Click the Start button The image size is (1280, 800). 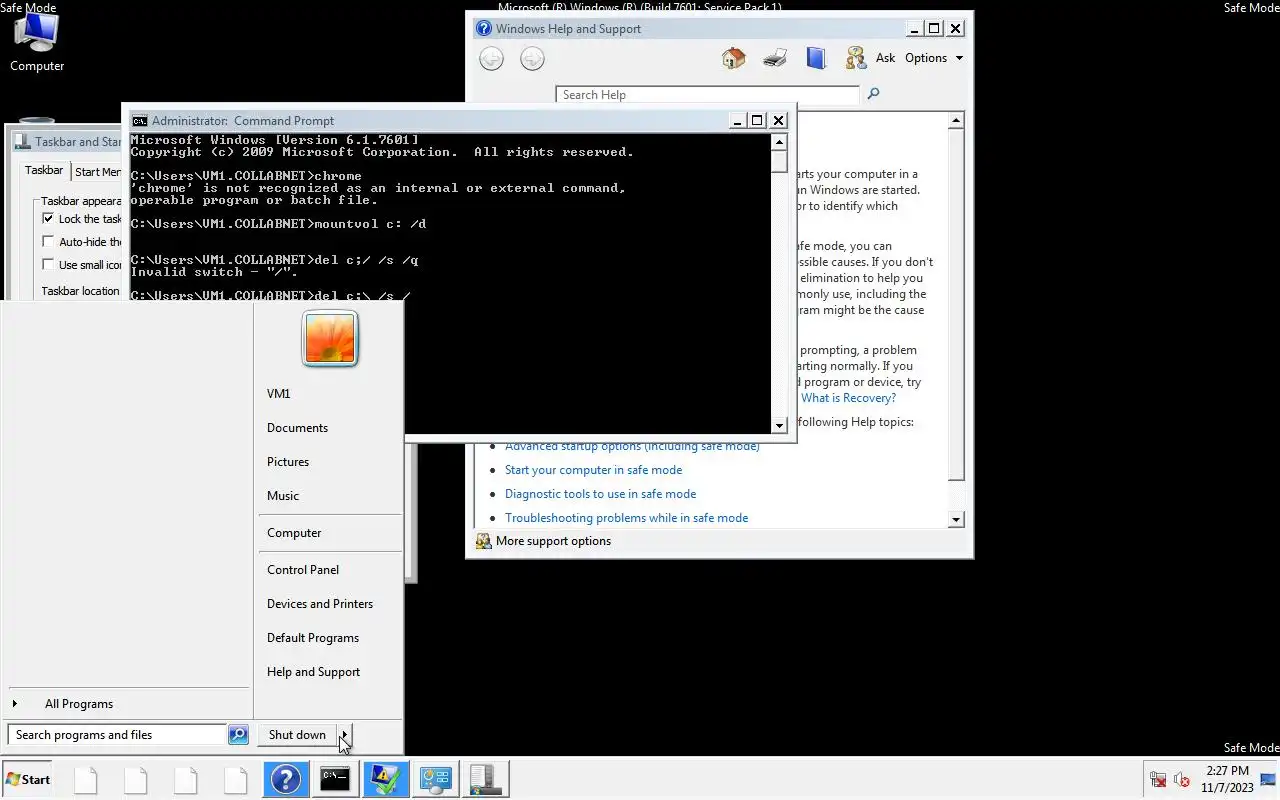[28, 779]
